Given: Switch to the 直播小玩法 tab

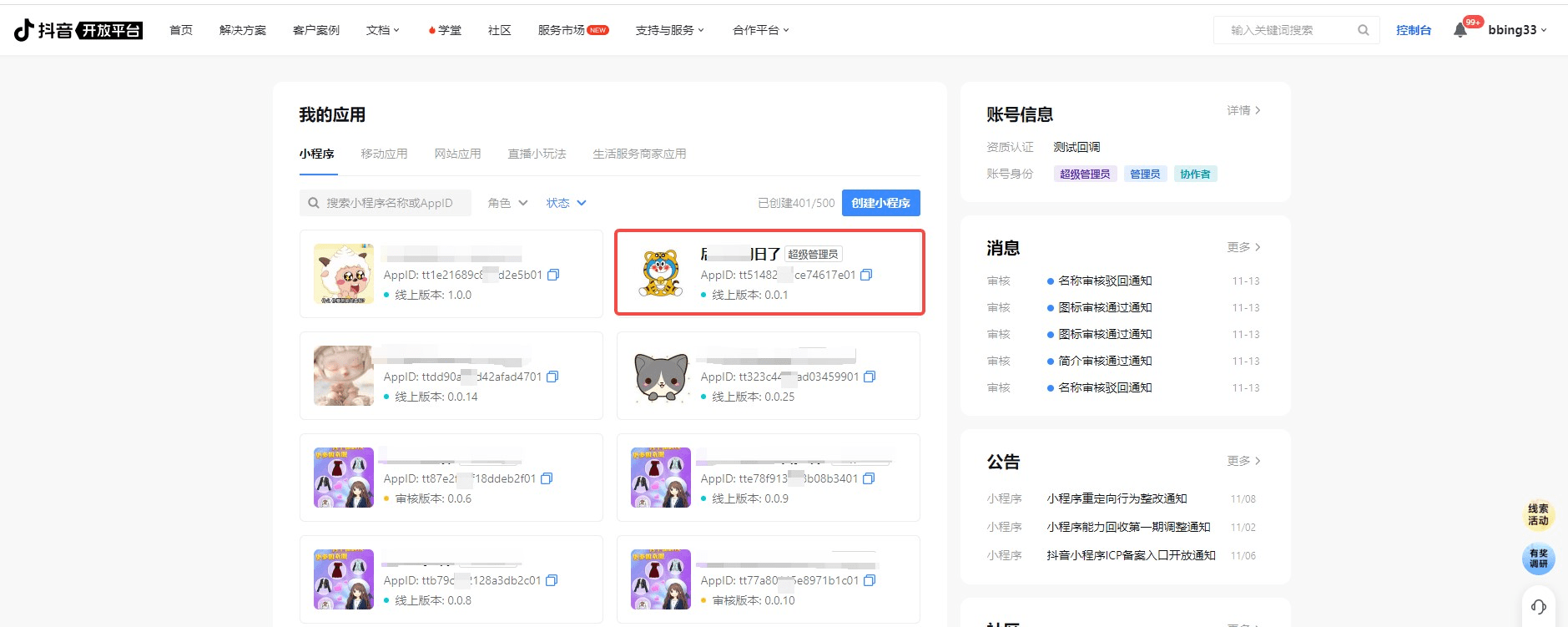Looking at the screenshot, I should [537, 154].
